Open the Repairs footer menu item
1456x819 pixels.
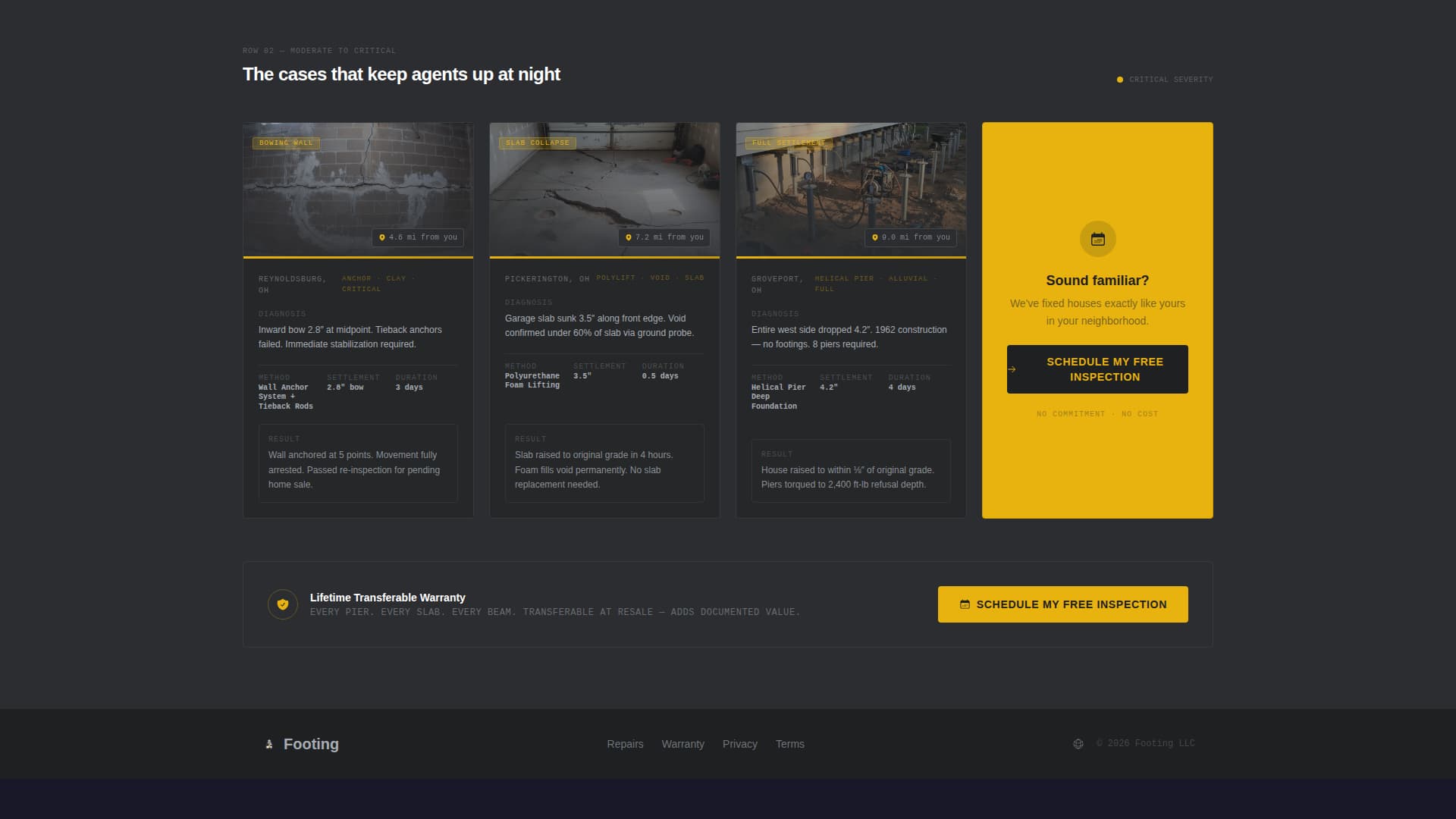point(625,744)
